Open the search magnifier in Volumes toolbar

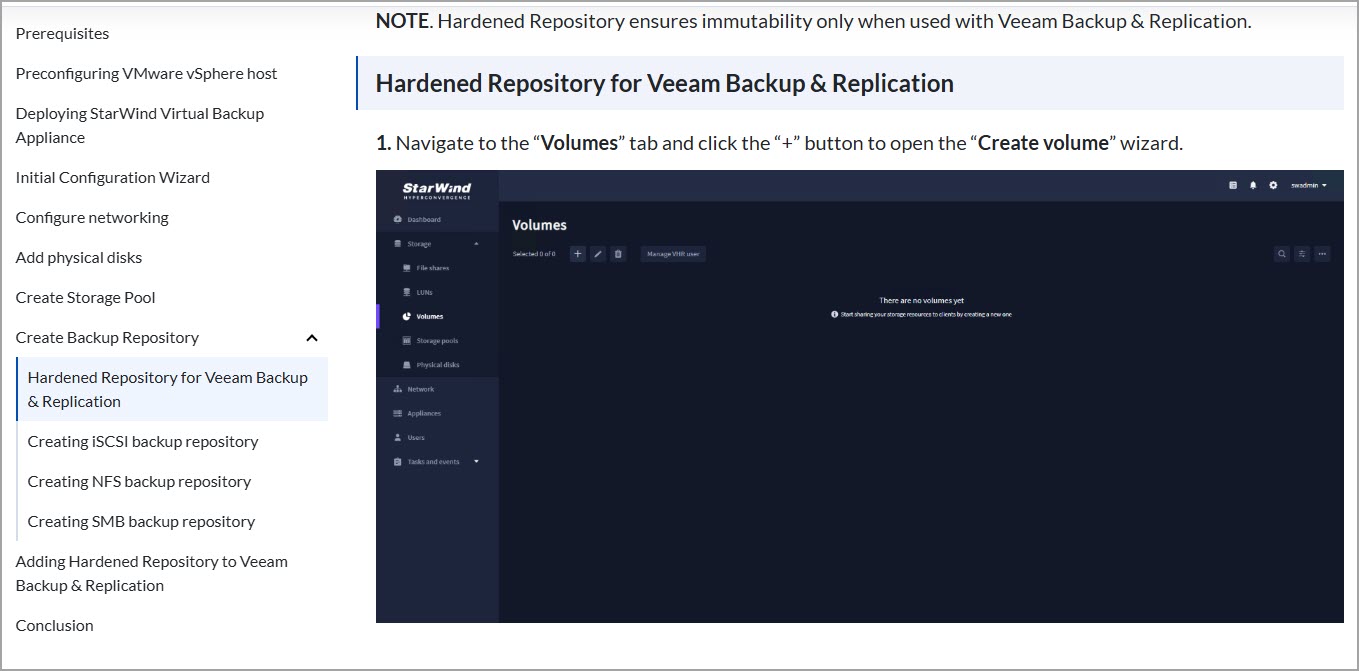tap(1282, 254)
